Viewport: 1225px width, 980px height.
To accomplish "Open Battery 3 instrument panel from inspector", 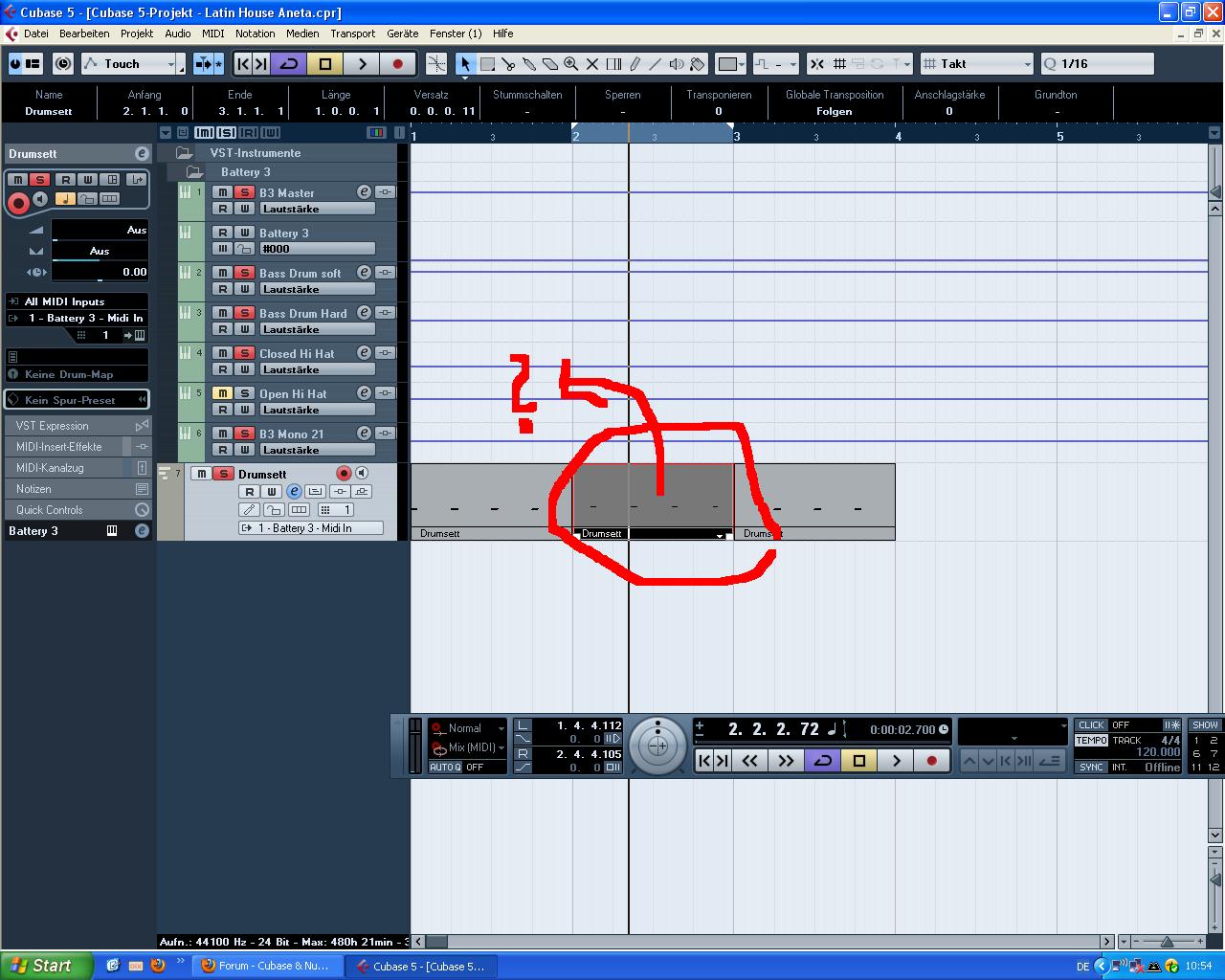I will click(112, 531).
